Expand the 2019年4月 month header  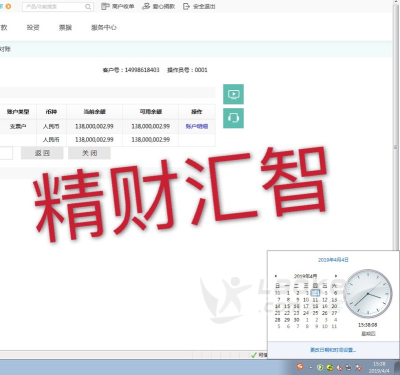pyautogui.click(x=305, y=276)
